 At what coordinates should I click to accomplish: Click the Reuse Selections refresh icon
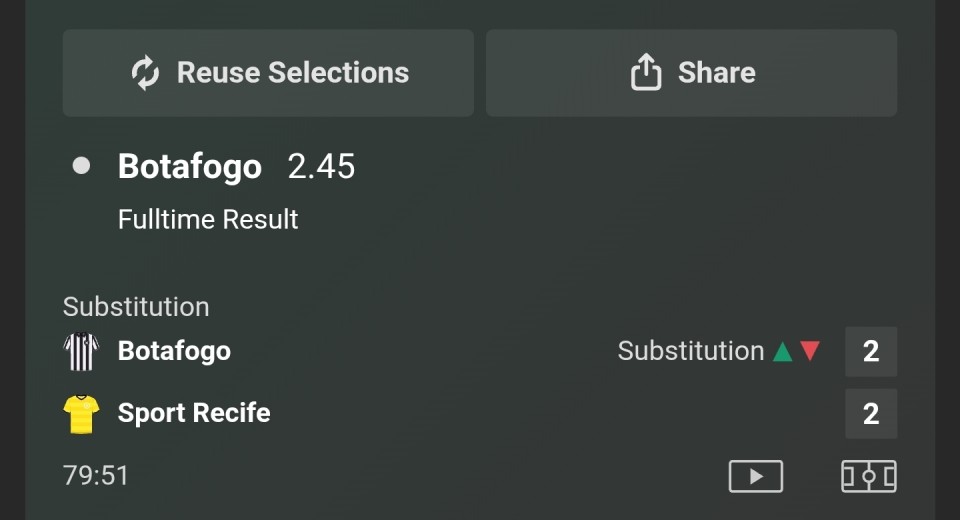coord(146,73)
